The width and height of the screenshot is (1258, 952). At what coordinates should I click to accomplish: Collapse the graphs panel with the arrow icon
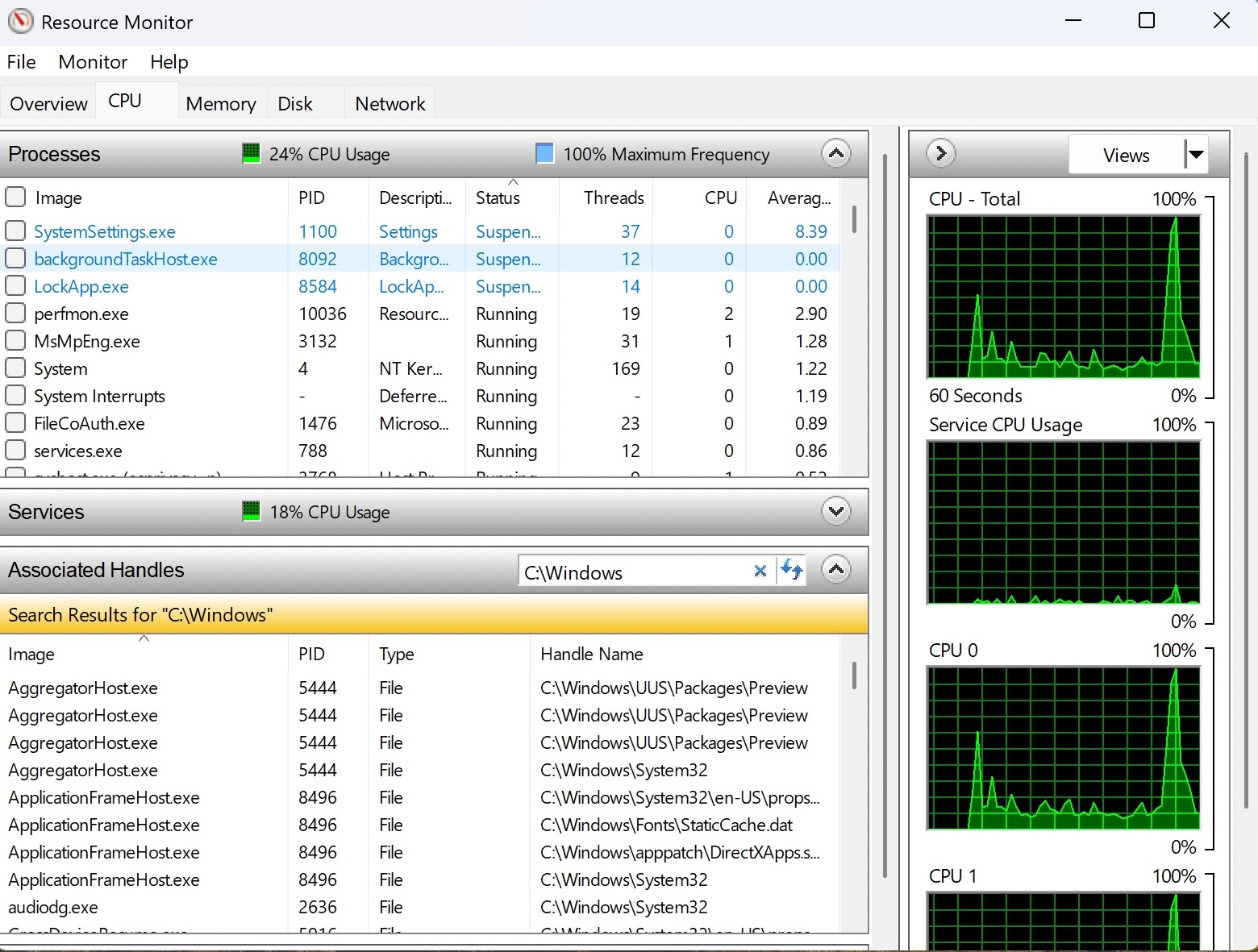(x=940, y=153)
